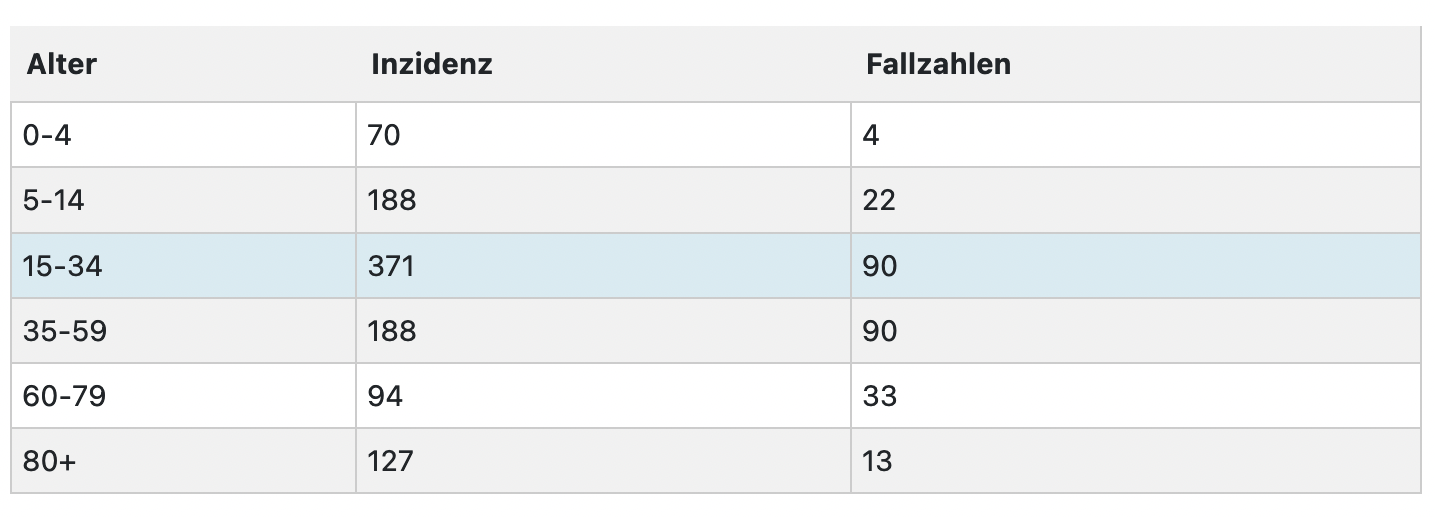Select the 35-59 age cell

click(184, 331)
